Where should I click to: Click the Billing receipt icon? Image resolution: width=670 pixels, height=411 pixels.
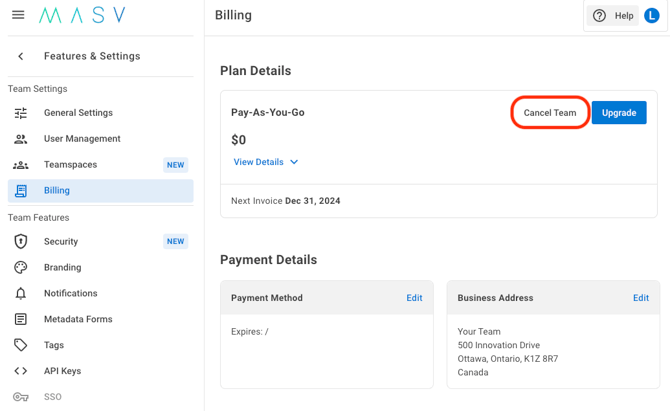(x=21, y=191)
